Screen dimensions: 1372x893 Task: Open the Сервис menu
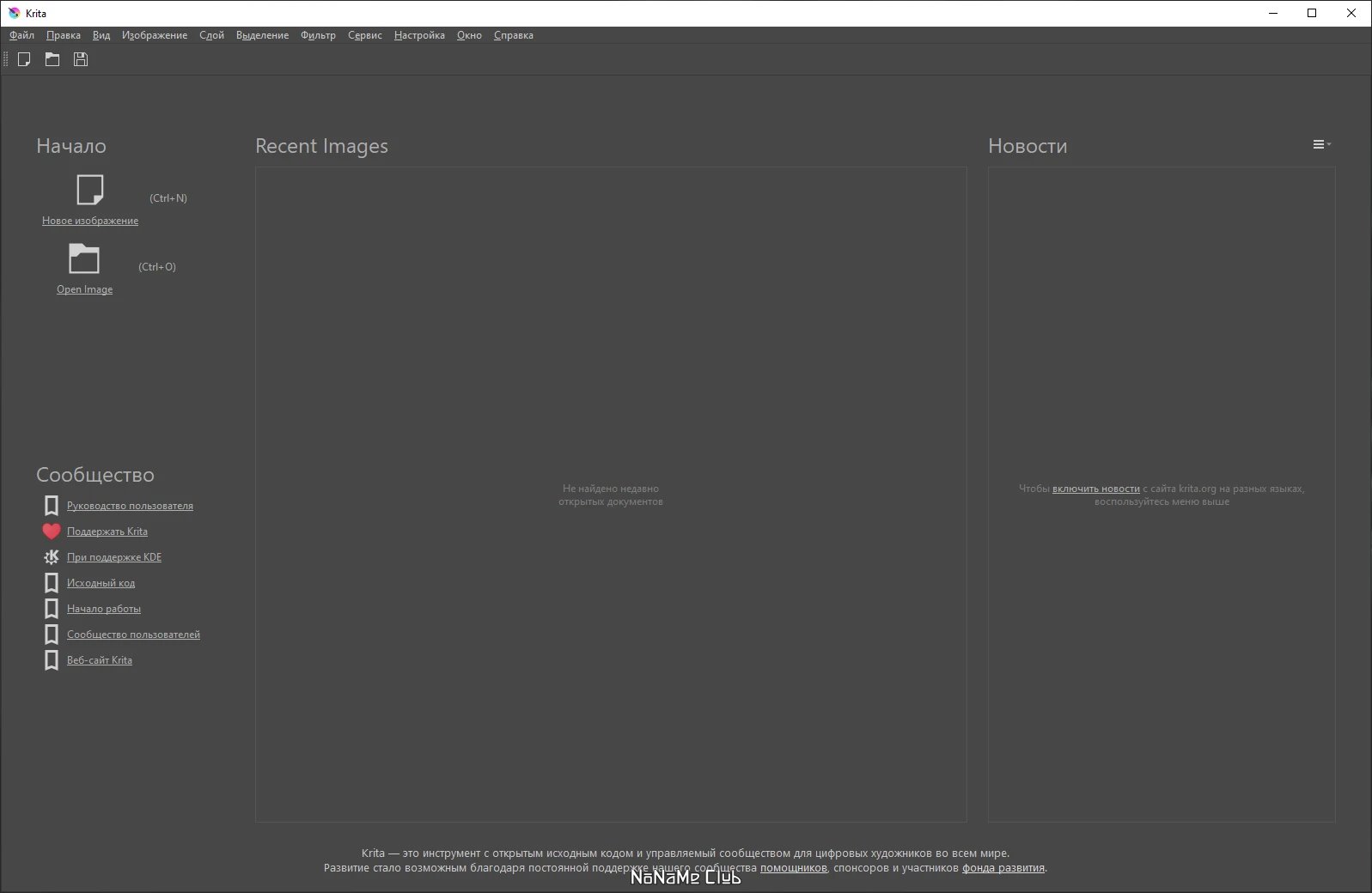pos(365,35)
